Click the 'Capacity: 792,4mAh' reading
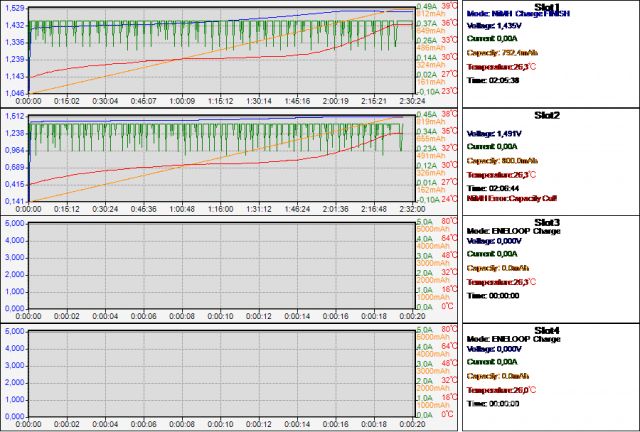 (x=502, y=53)
